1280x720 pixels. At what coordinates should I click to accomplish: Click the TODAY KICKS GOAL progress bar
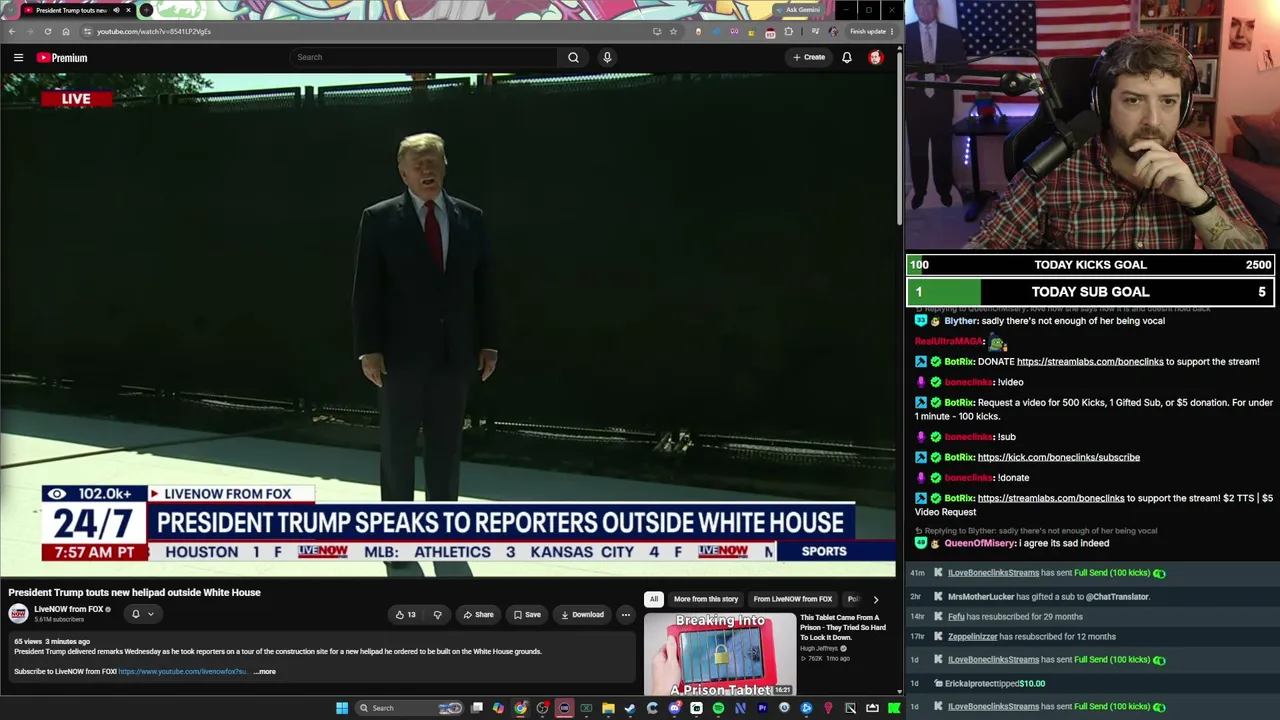coord(1090,265)
